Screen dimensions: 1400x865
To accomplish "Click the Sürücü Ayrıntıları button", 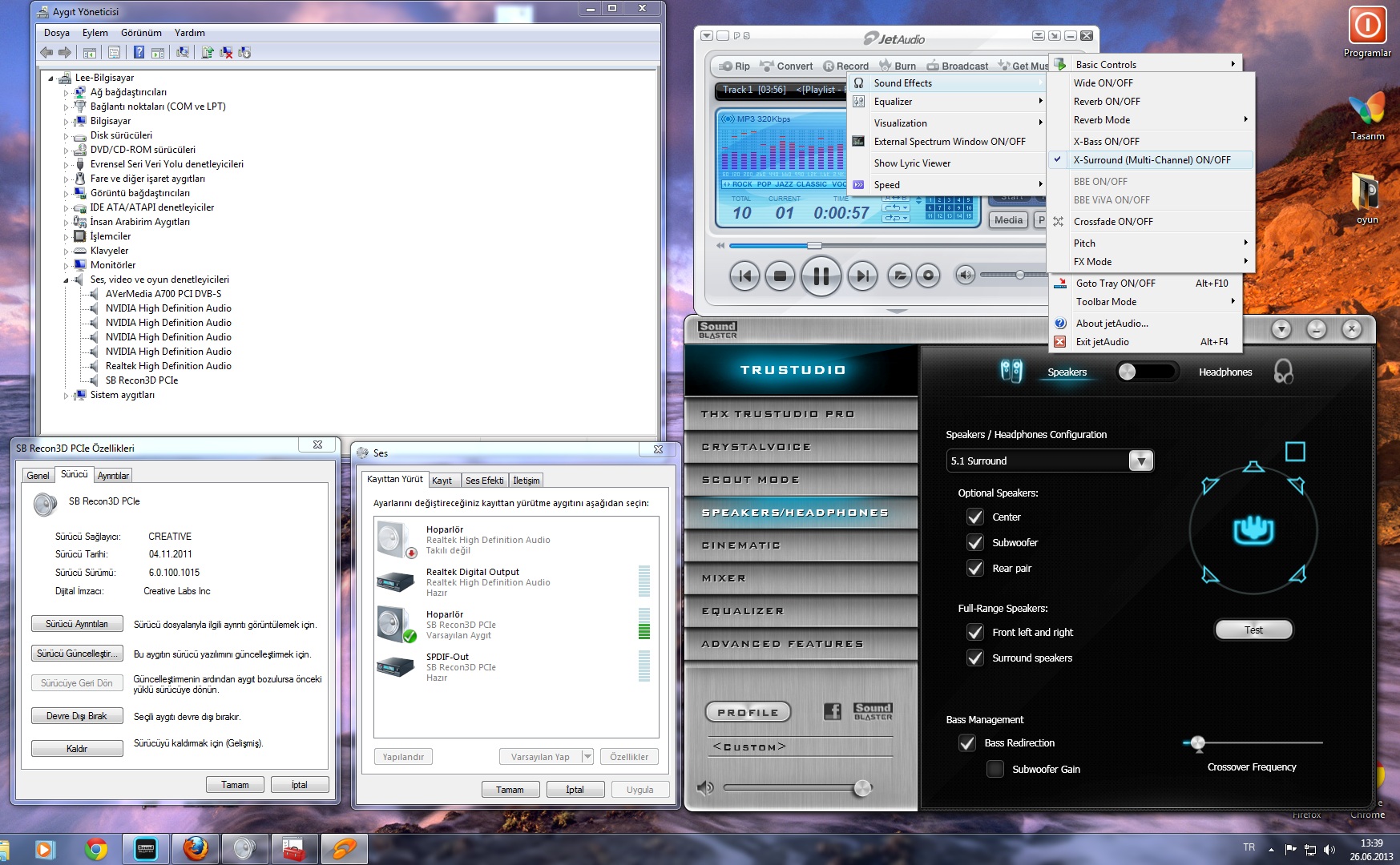I will [77, 624].
